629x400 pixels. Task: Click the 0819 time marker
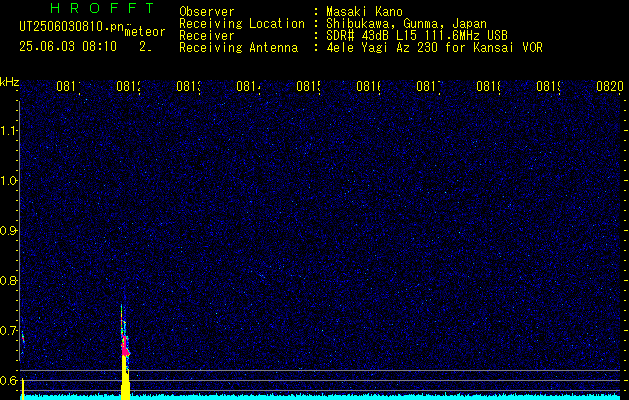pos(548,86)
